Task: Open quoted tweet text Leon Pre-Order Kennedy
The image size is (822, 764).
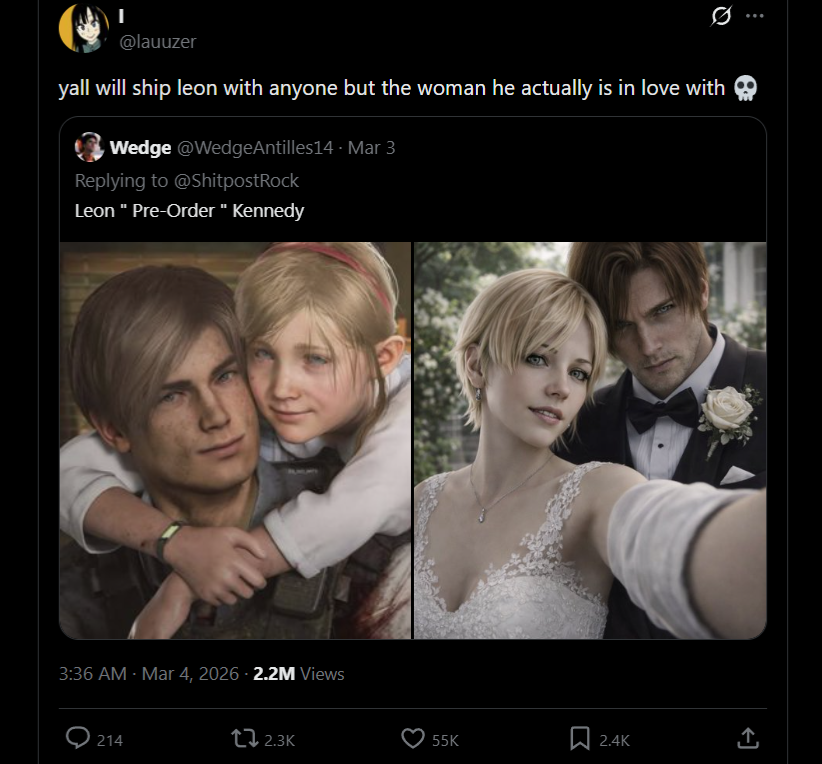Action: [189, 211]
